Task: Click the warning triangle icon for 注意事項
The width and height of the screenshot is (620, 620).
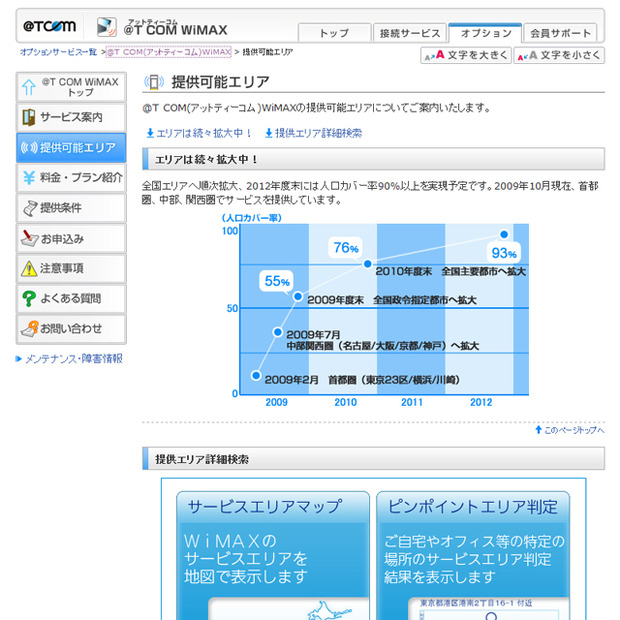Action: (29, 268)
